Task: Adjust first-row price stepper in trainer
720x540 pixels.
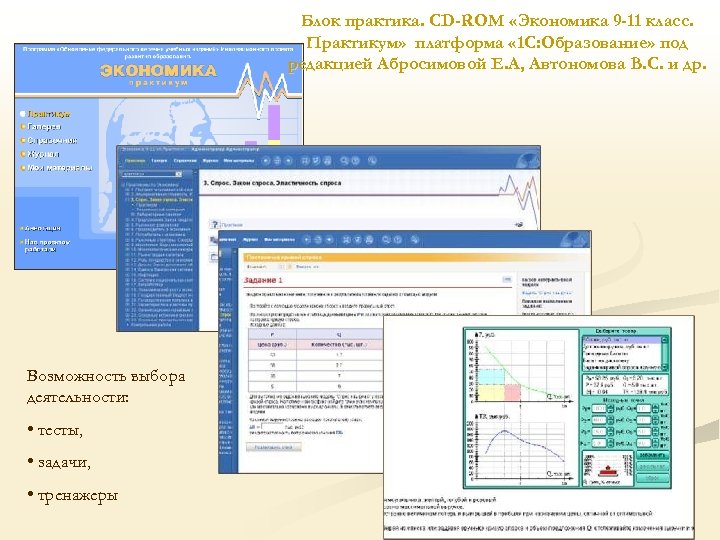Action: click(611, 408)
